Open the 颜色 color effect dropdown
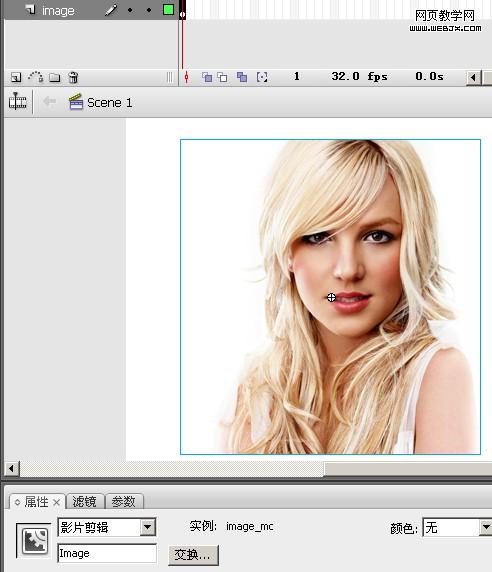The height and width of the screenshot is (572, 492). (x=457, y=527)
